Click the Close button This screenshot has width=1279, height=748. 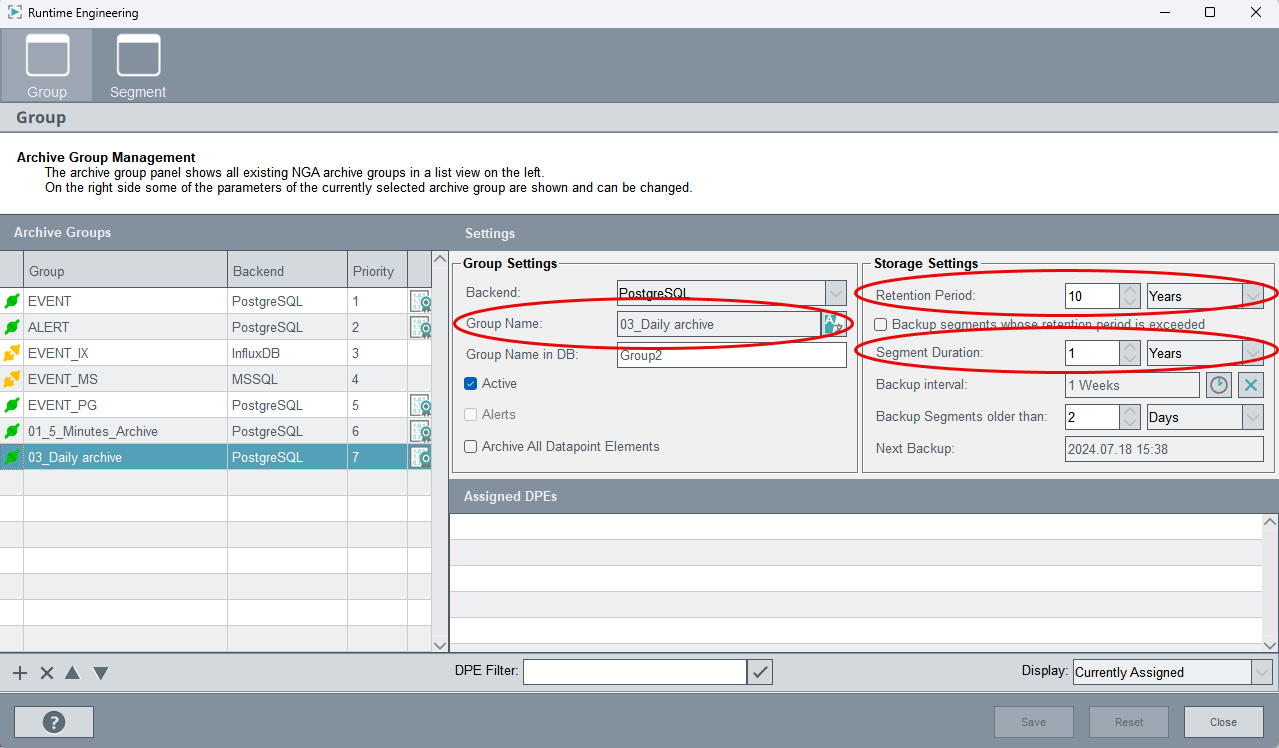point(1223,722)
